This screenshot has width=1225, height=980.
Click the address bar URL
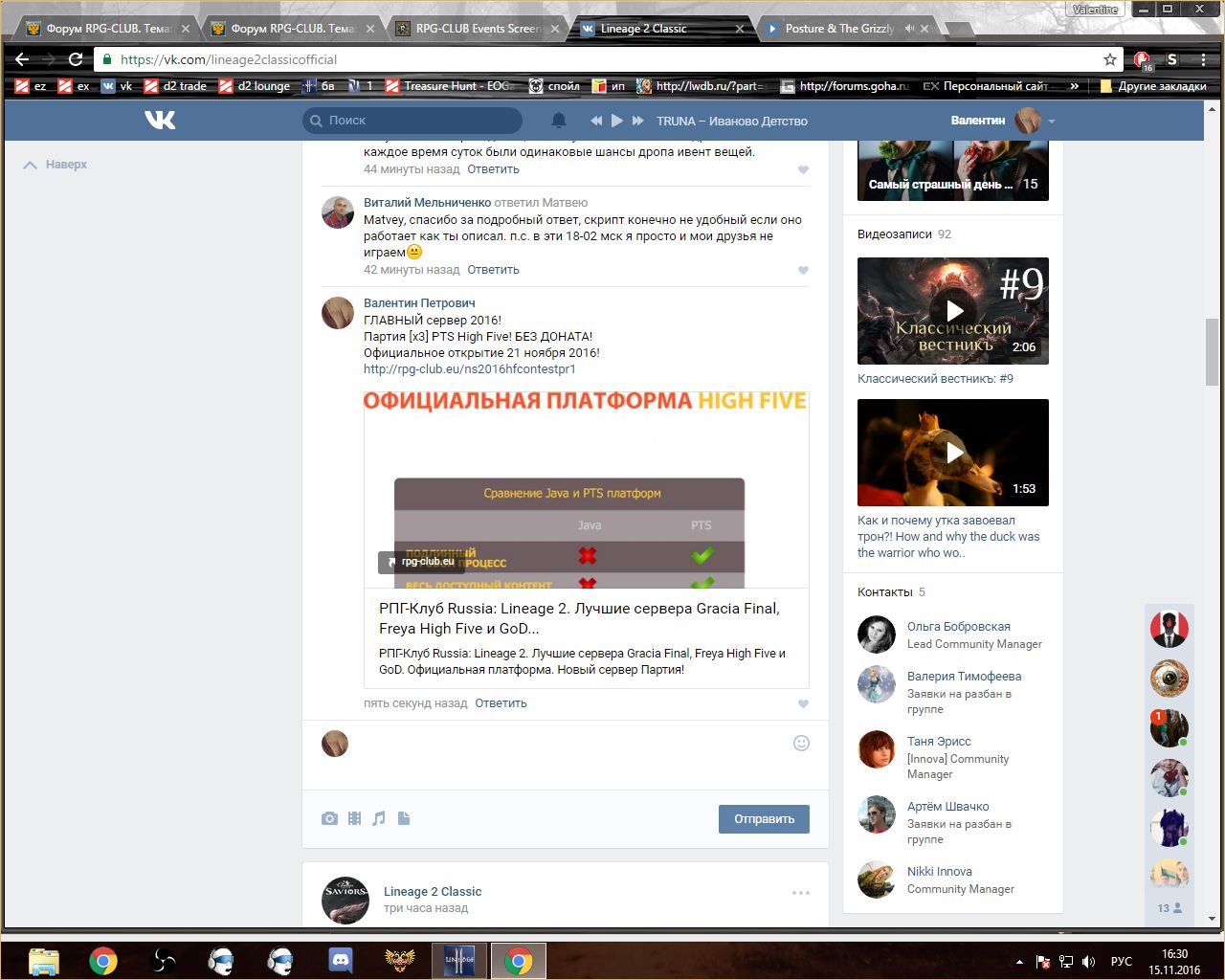(229, 59)
